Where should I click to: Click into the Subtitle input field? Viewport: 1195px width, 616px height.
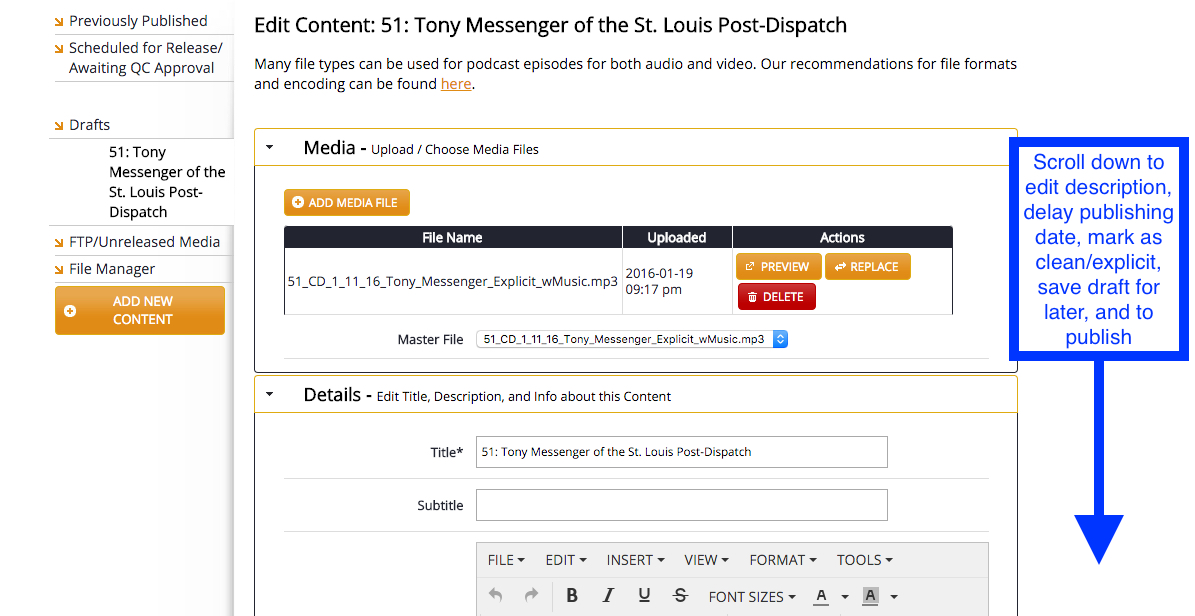[681, 505]
